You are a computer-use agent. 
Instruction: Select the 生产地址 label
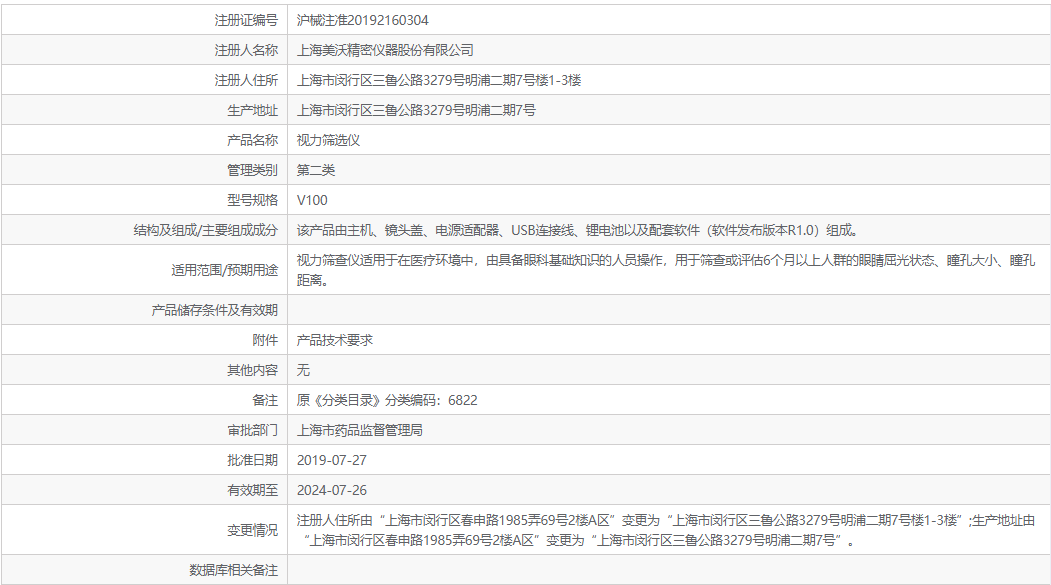pyautogui.click(x=253, y=111)
